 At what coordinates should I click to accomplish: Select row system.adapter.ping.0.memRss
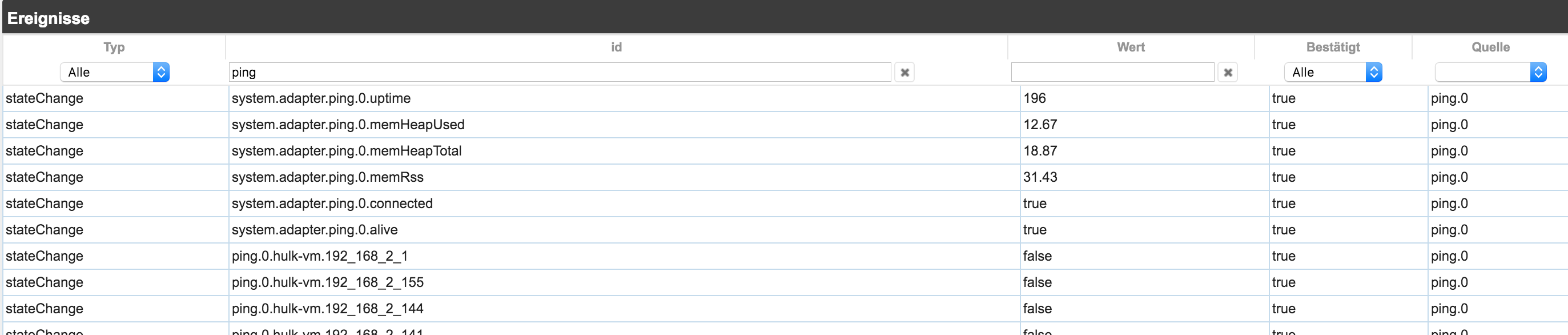click(785, 177)
